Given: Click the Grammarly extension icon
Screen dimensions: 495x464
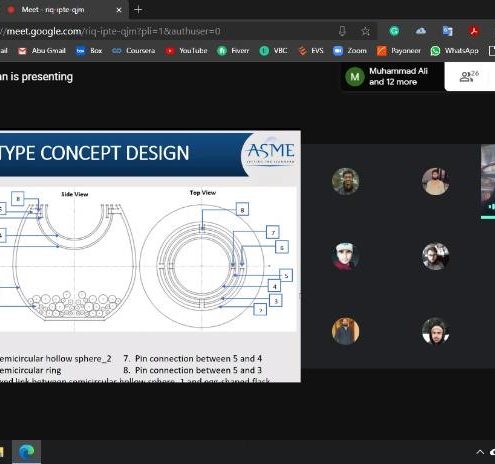Looking at the screenshot, I should (x=394, y=31).
